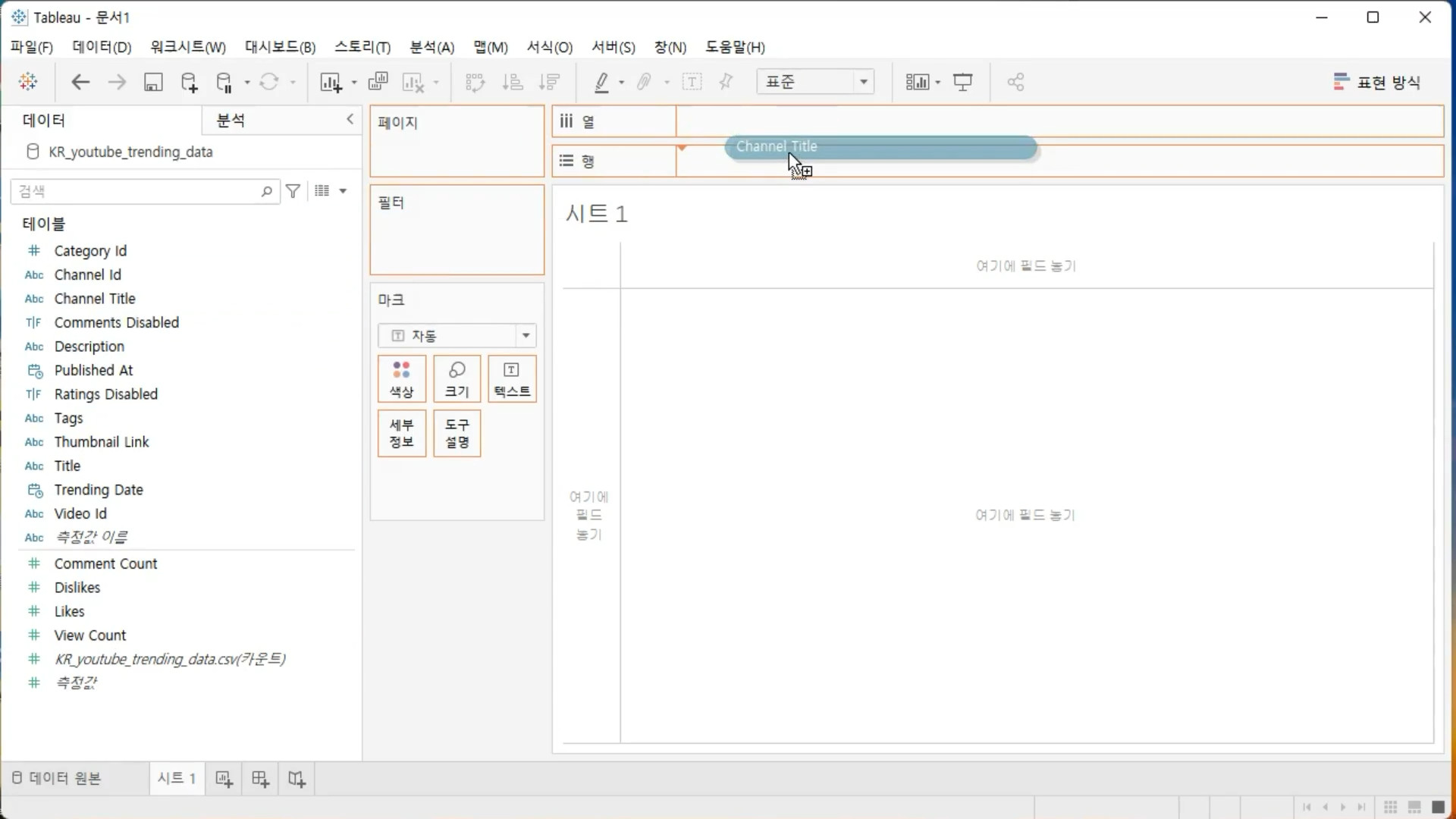This screenshot has height=819, width=1456.
Task: Click the Swap rows and columns icon
Action: tap(475, 82)
